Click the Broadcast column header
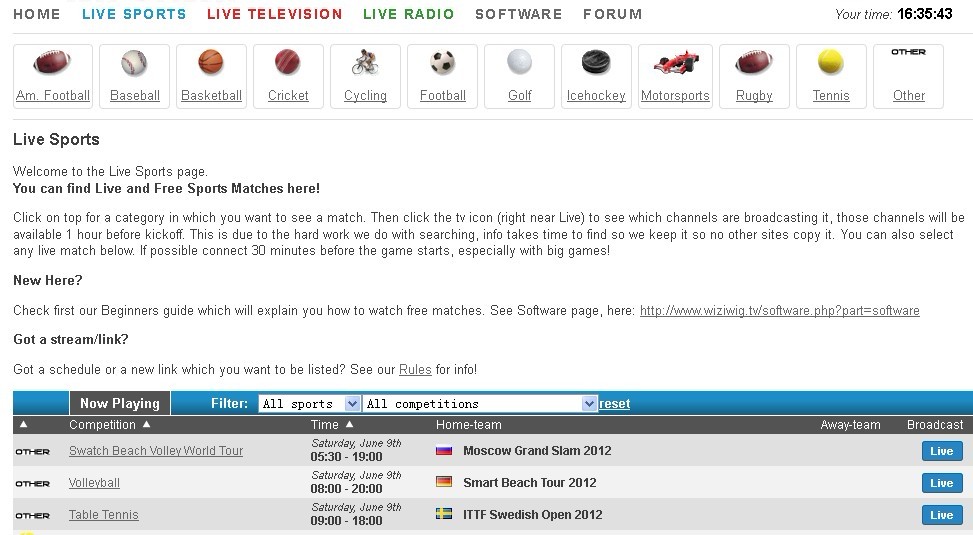This screenshot has width=973, height=535. tap(935, 425)
